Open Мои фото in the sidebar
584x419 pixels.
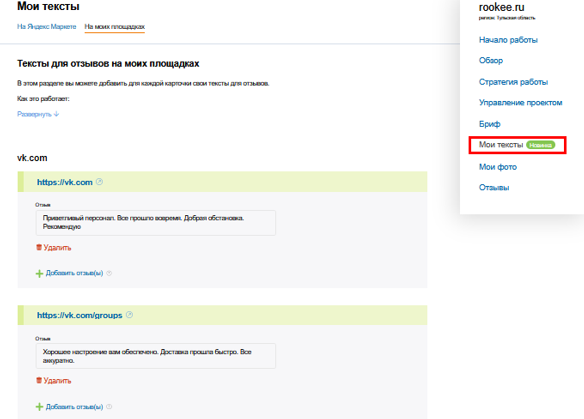pos(498,167)
